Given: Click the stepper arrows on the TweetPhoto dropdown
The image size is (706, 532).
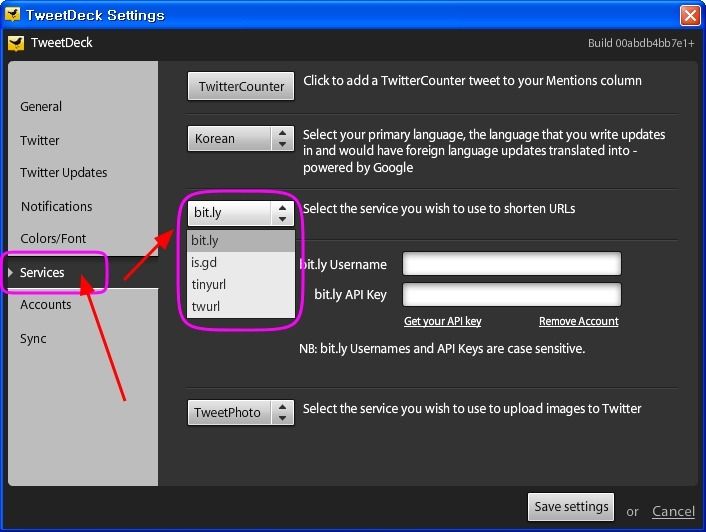Looking at the screenshot, I should pyautogui.click(x=282, y=412).
